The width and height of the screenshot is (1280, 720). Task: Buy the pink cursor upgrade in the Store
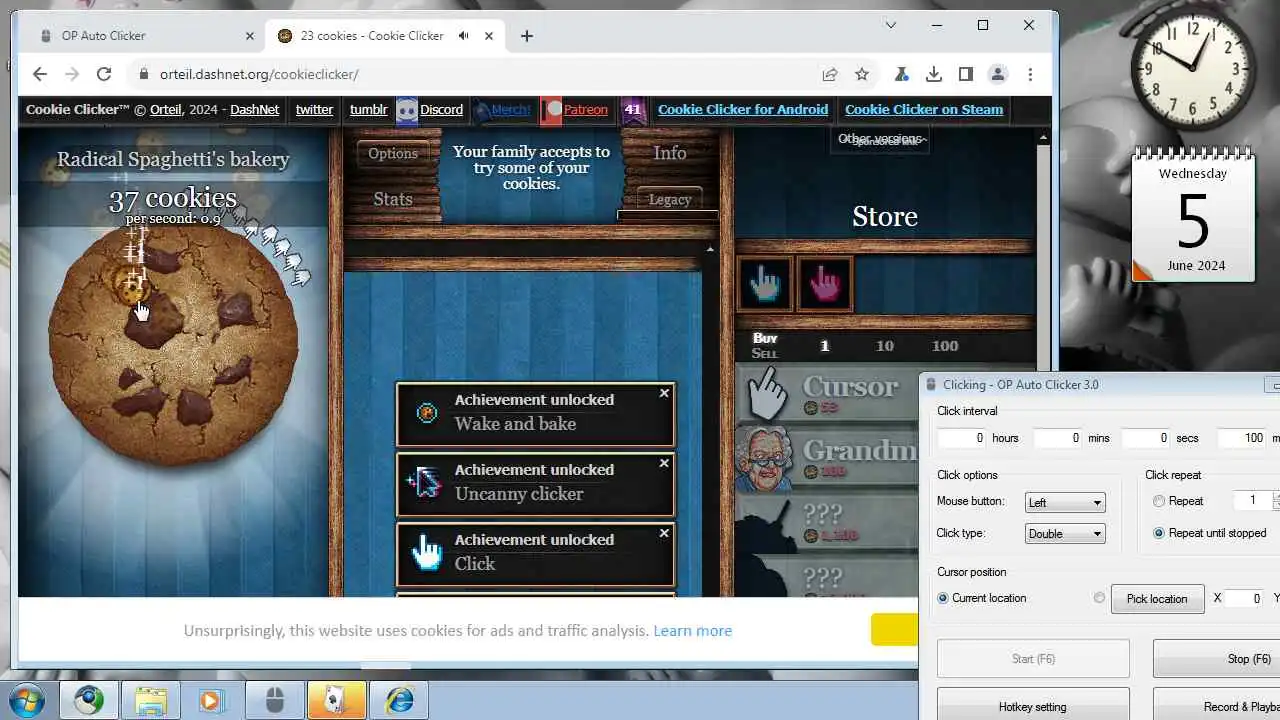[825, 284]
